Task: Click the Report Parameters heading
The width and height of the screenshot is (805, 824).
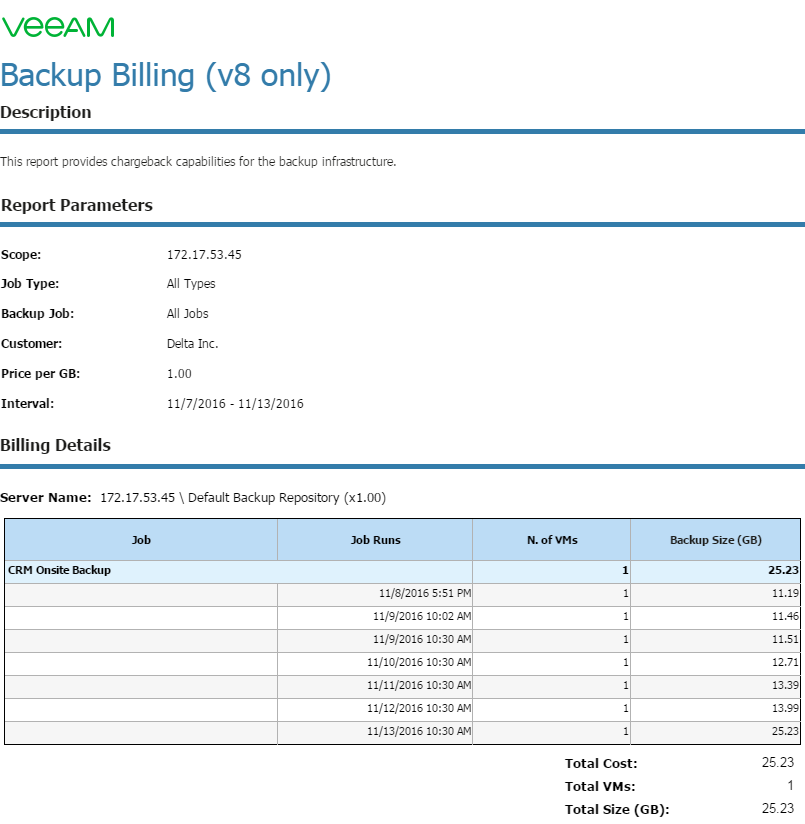Action: (77, 205)
